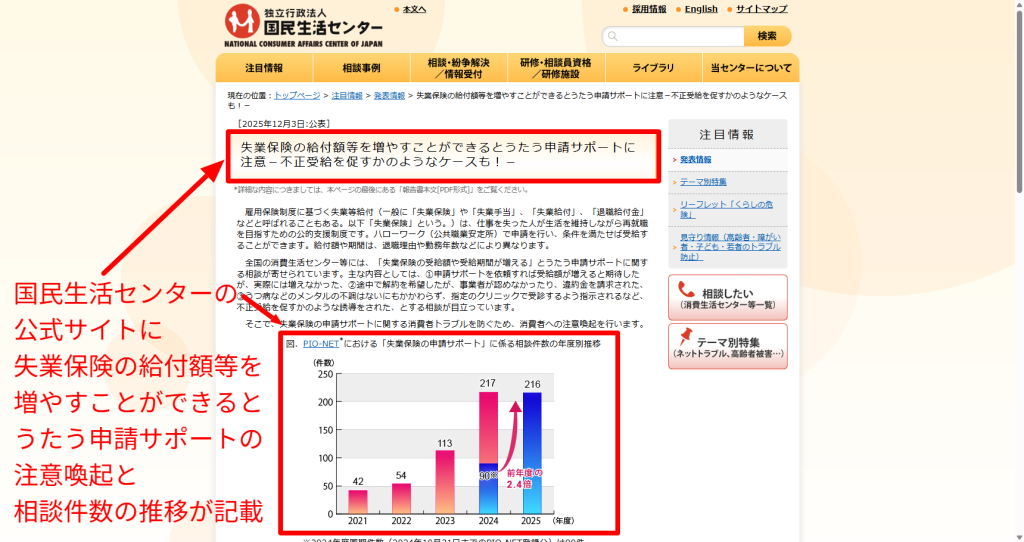Image resolution: width=1024 pixels, height=542 pixels.
Task: Open the 注目情報 navigation tab
Action: pos(264,68)
